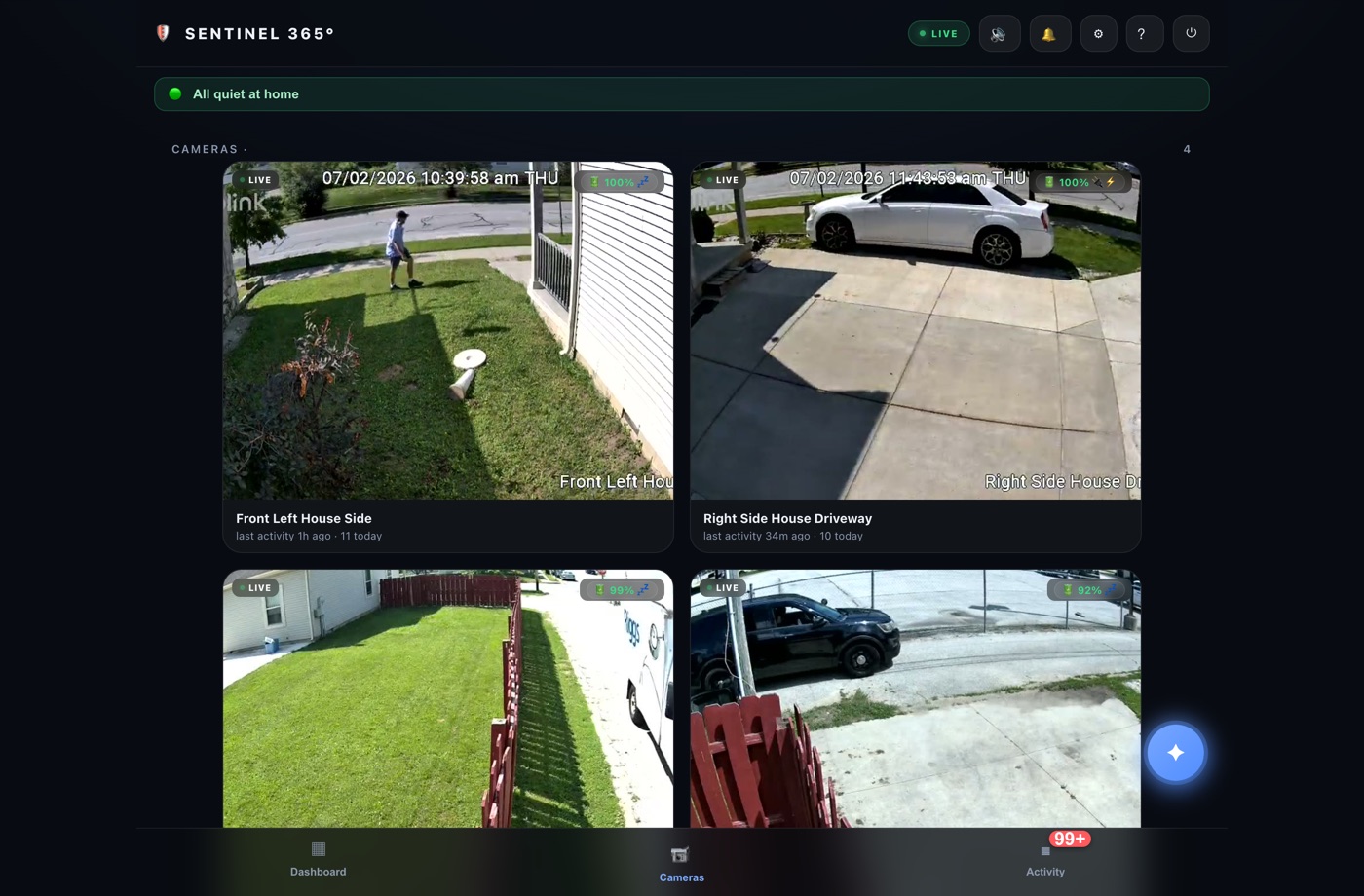Screen dimensions: 1364x896
Task: Click the power icon in the header
Action: point(1191,33)
